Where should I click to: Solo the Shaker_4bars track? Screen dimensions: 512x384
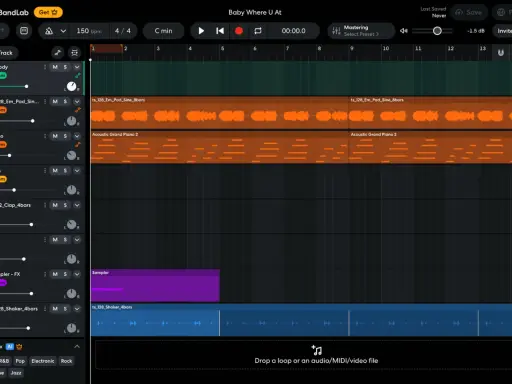click(x=65, y=309)
